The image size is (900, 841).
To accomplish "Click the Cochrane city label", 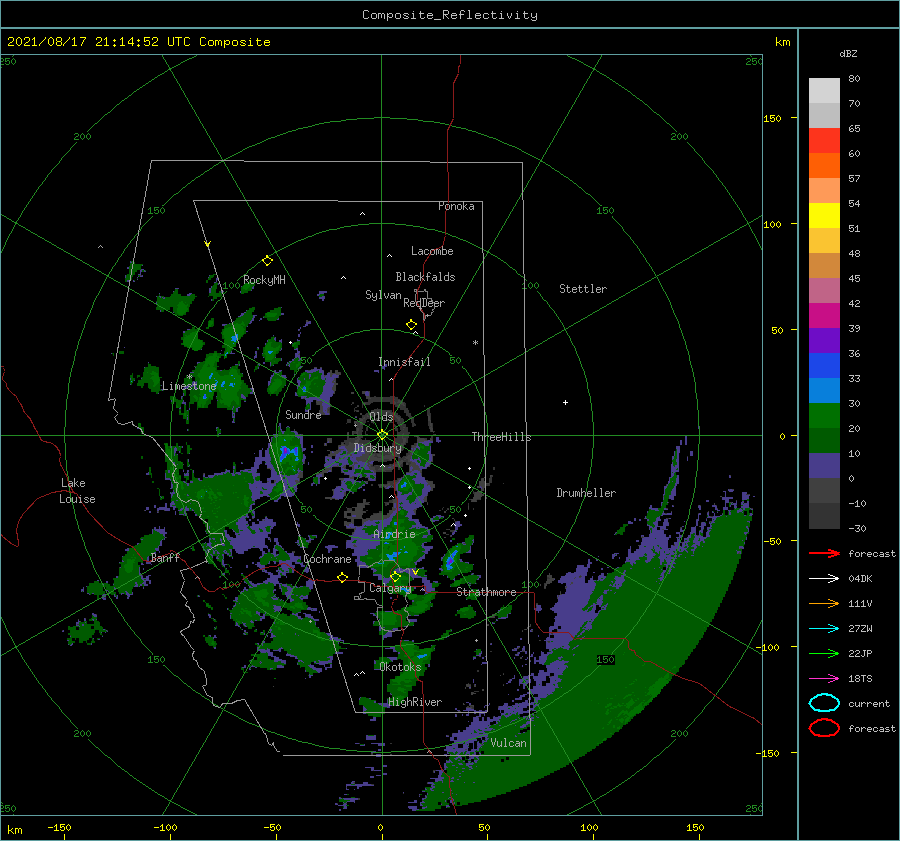I will pos(327,559).
